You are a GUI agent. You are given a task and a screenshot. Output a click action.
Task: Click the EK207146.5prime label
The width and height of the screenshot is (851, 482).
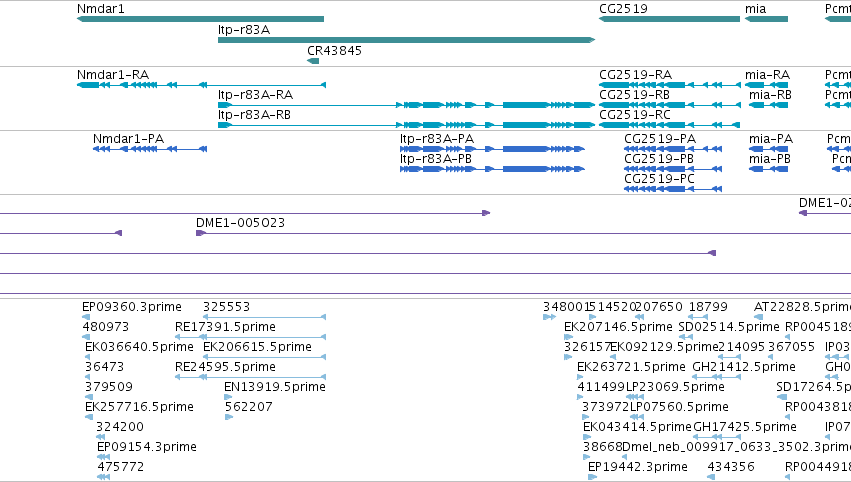point(619,327)
